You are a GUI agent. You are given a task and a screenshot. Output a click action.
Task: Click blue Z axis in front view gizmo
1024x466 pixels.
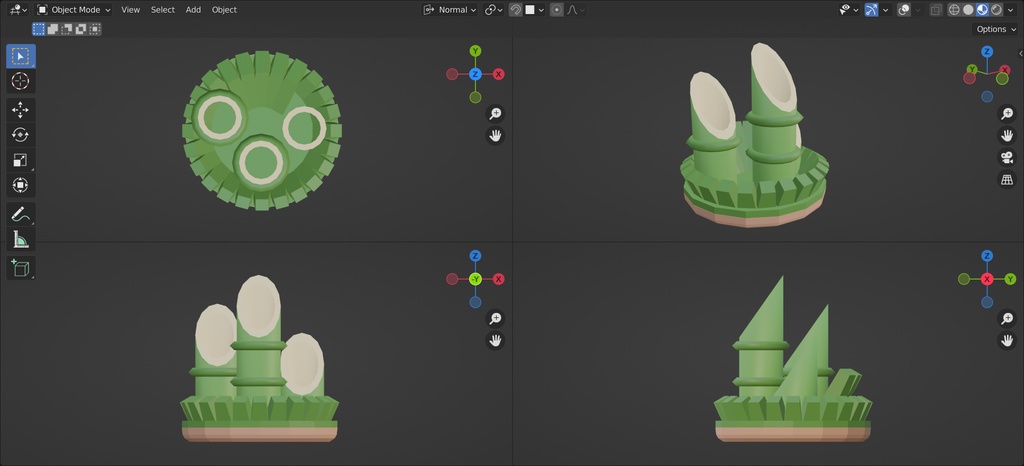point(475,256)
